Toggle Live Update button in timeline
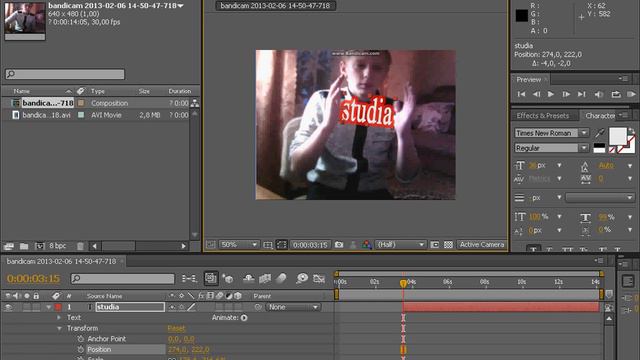 coord(211,278)
